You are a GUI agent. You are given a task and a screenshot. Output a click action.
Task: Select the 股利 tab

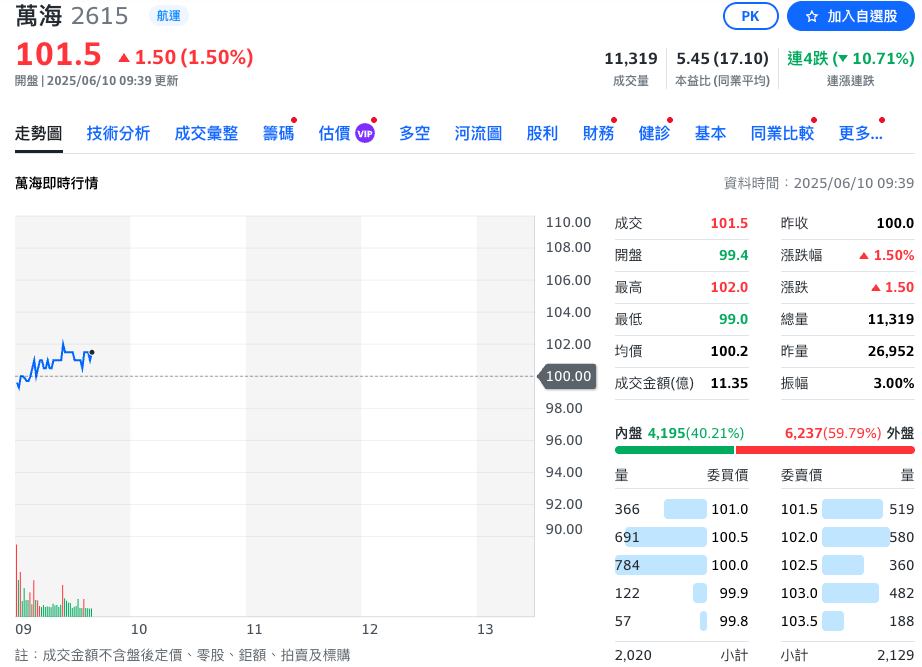[x=542, y=134]
